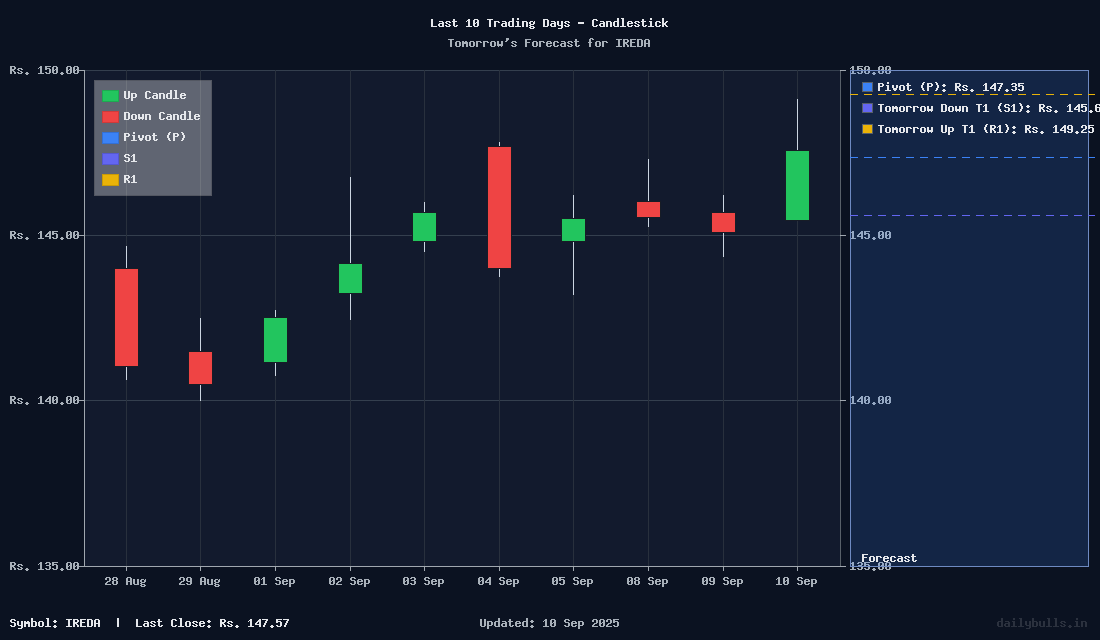The width and height of the screenshot is (1100, 640).
Task: Click the '01 Sep' date label
Action: coord(274,581)
